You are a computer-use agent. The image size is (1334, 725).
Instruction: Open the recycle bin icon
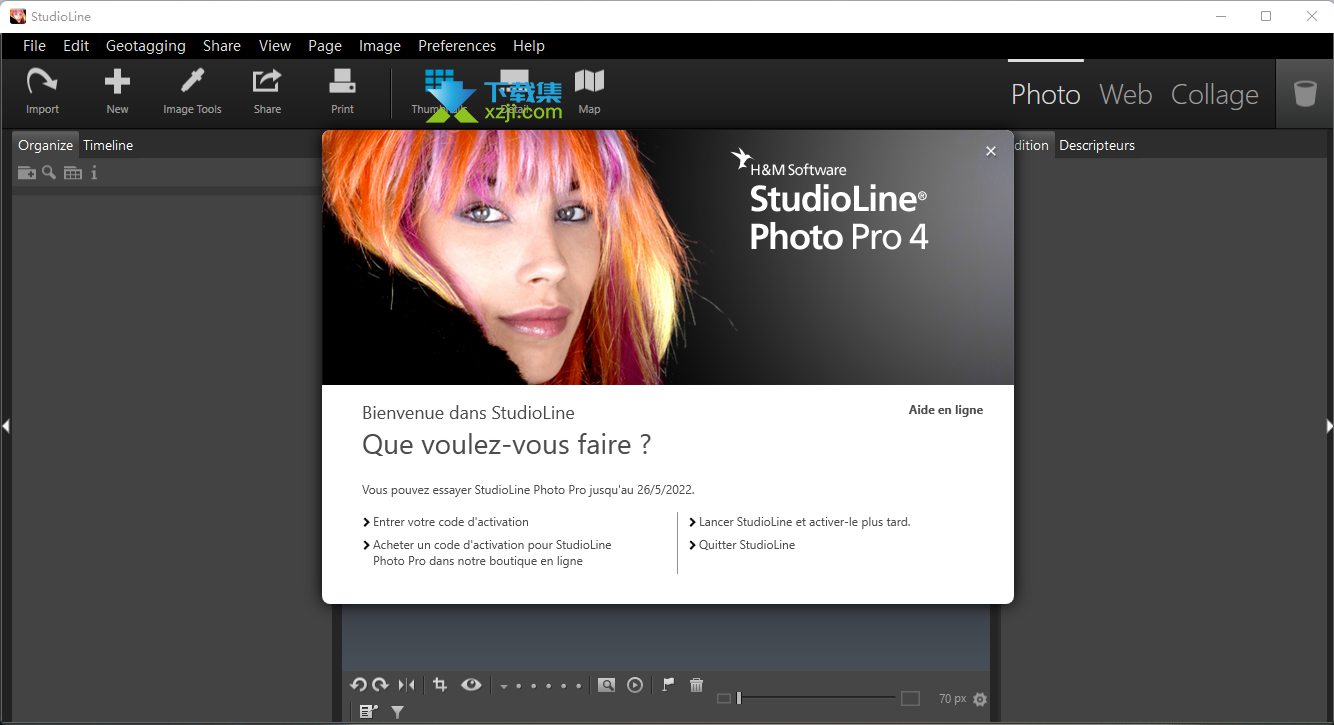tap(1305, 93)
